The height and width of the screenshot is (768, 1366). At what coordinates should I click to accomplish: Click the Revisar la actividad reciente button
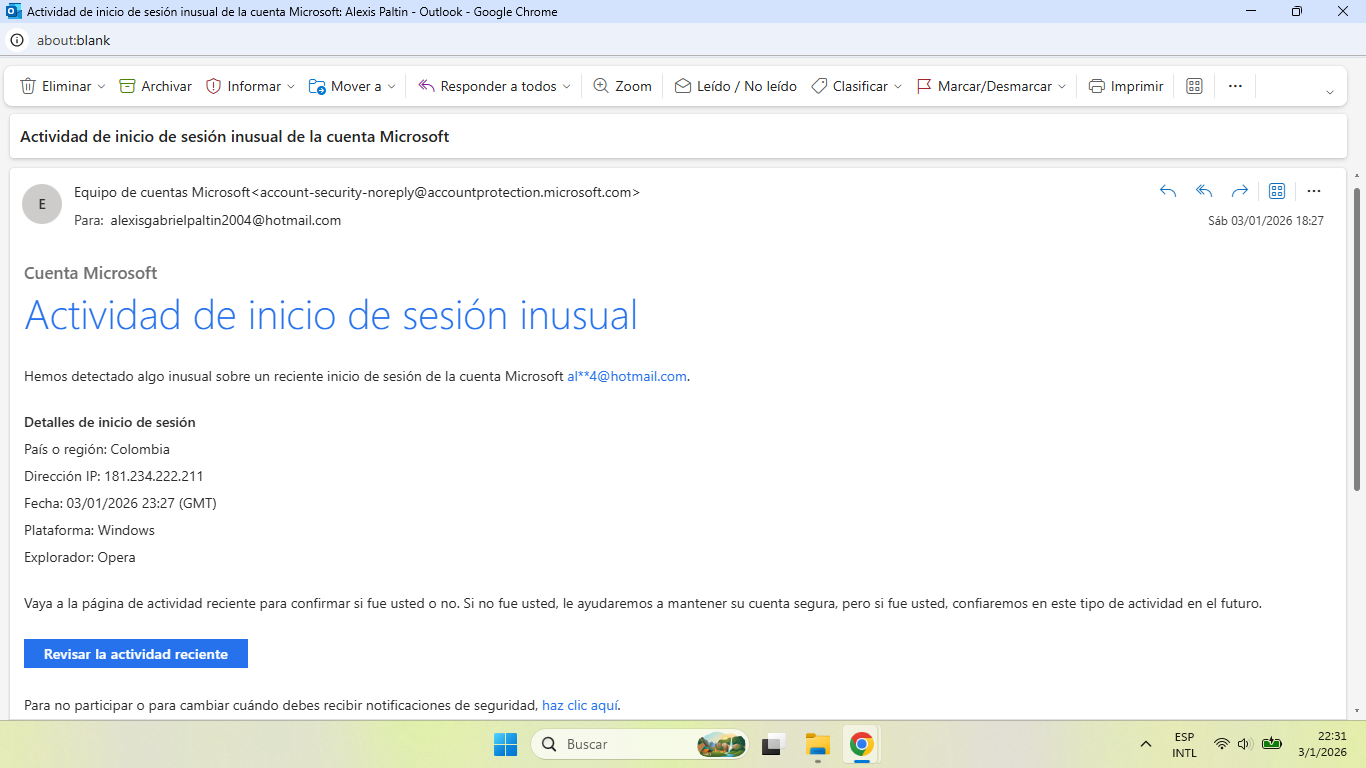point(135,653)
